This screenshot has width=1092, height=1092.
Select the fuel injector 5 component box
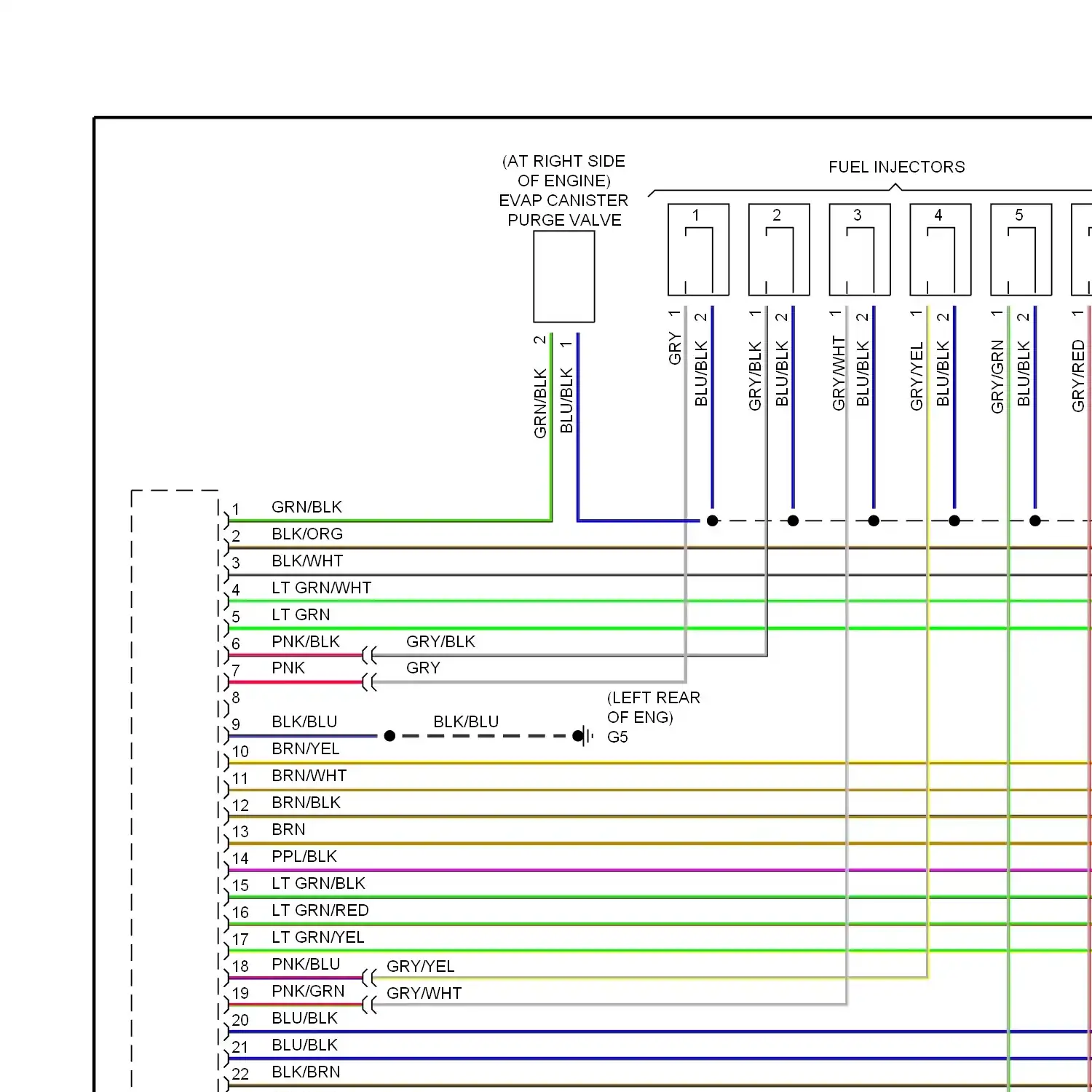tap(1021, 250)
